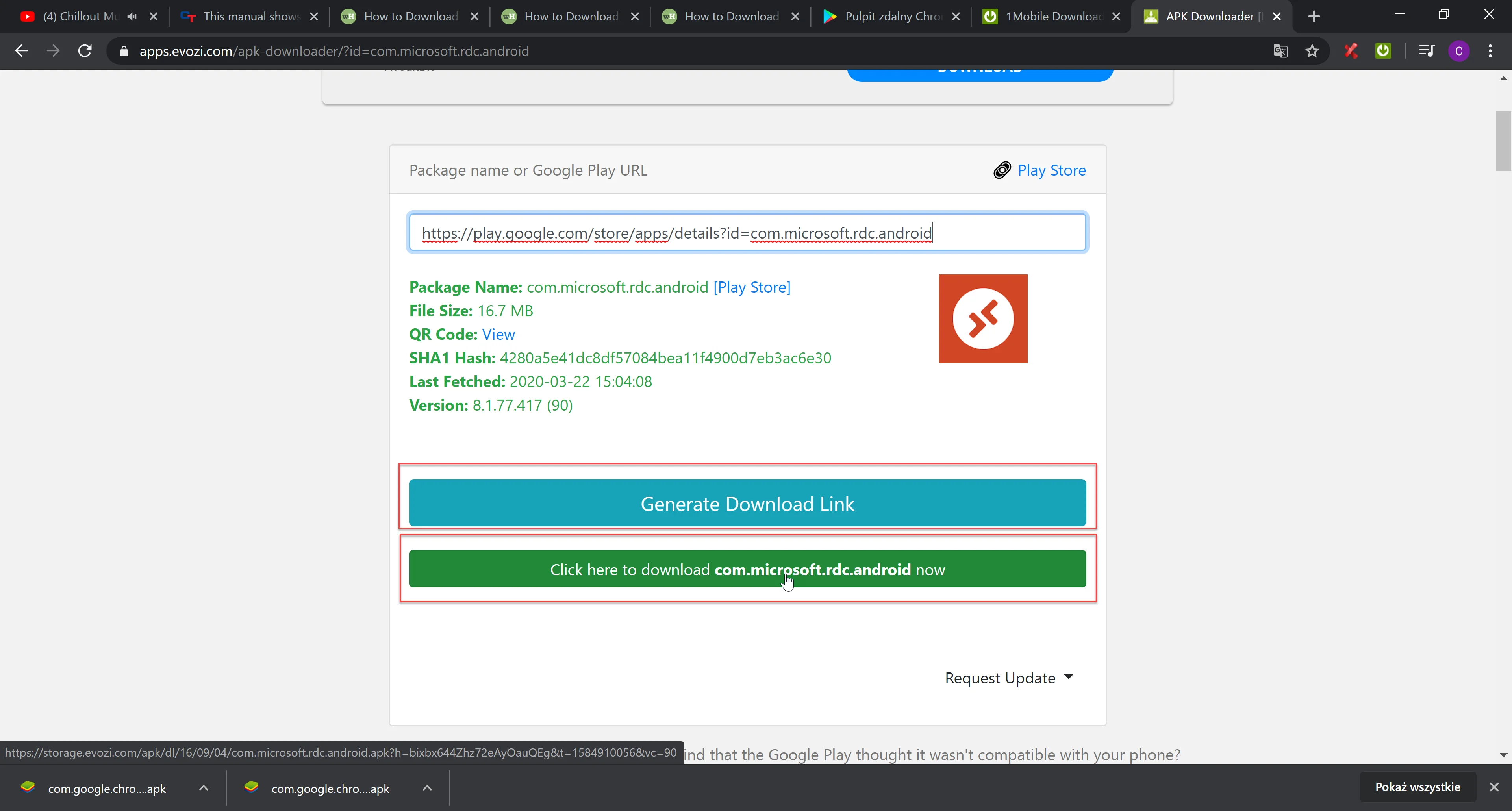Open Chrome three-dot menu
Screen dimensions: 1512x811
1490,51
